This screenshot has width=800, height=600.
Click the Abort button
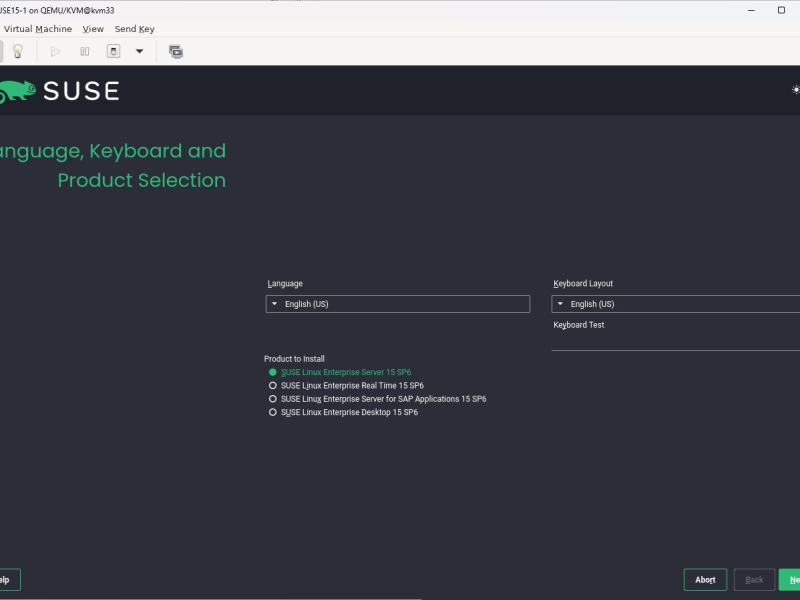tap(705, 580)
